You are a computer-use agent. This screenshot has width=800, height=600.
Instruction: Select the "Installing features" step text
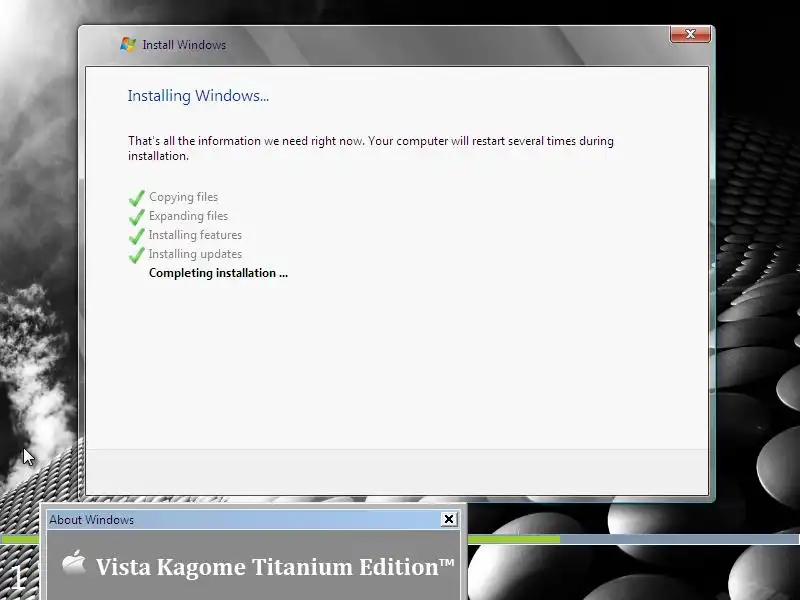(195, 235)
